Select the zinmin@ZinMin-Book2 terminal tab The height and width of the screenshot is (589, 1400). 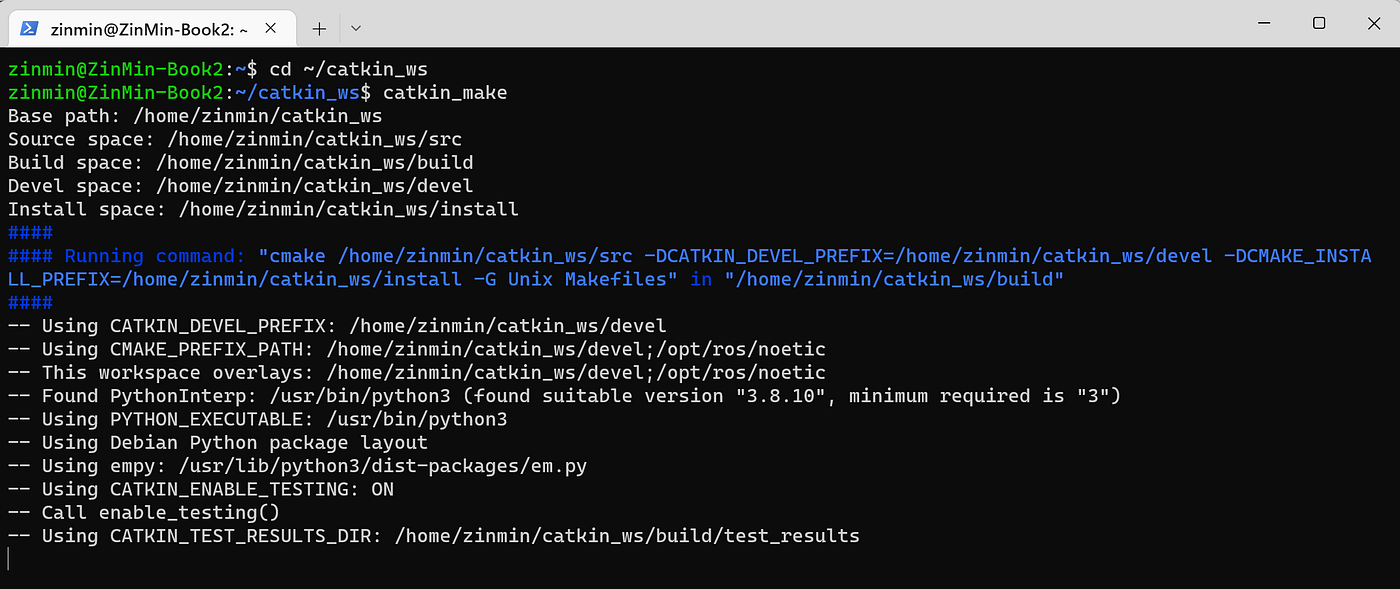[151, 29]
